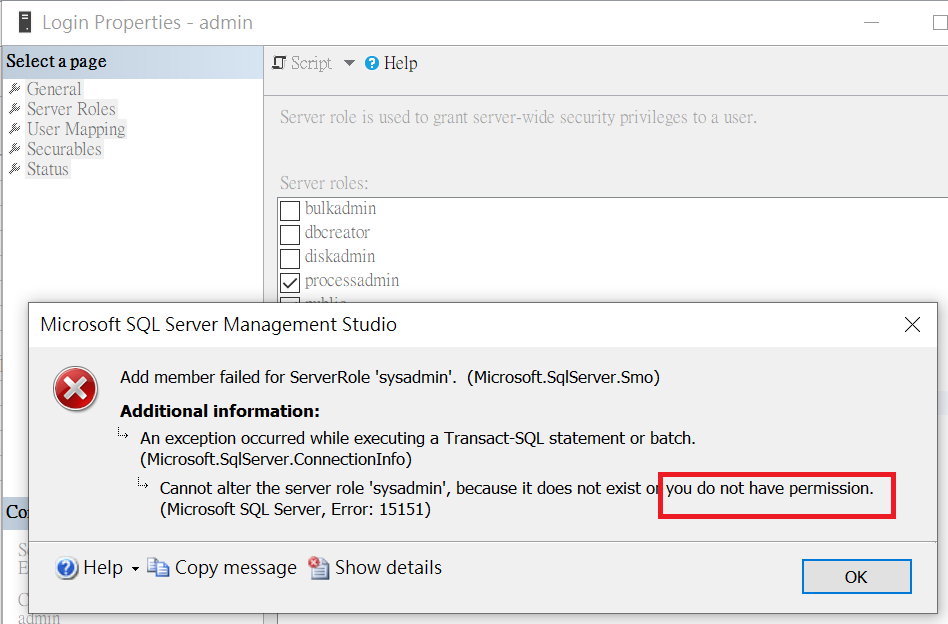
Task: Click OK in the error dialog
Action: coord(856,576)
